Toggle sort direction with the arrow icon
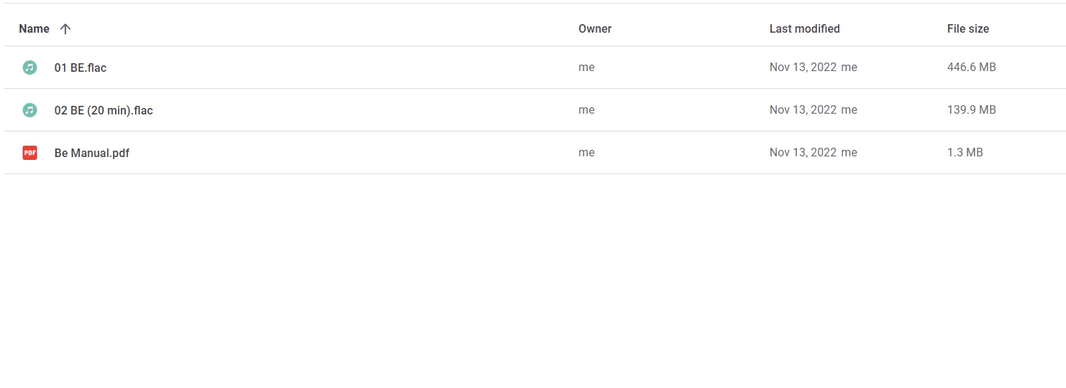Viewport: 1066px width, 388px height. point(65,29)
